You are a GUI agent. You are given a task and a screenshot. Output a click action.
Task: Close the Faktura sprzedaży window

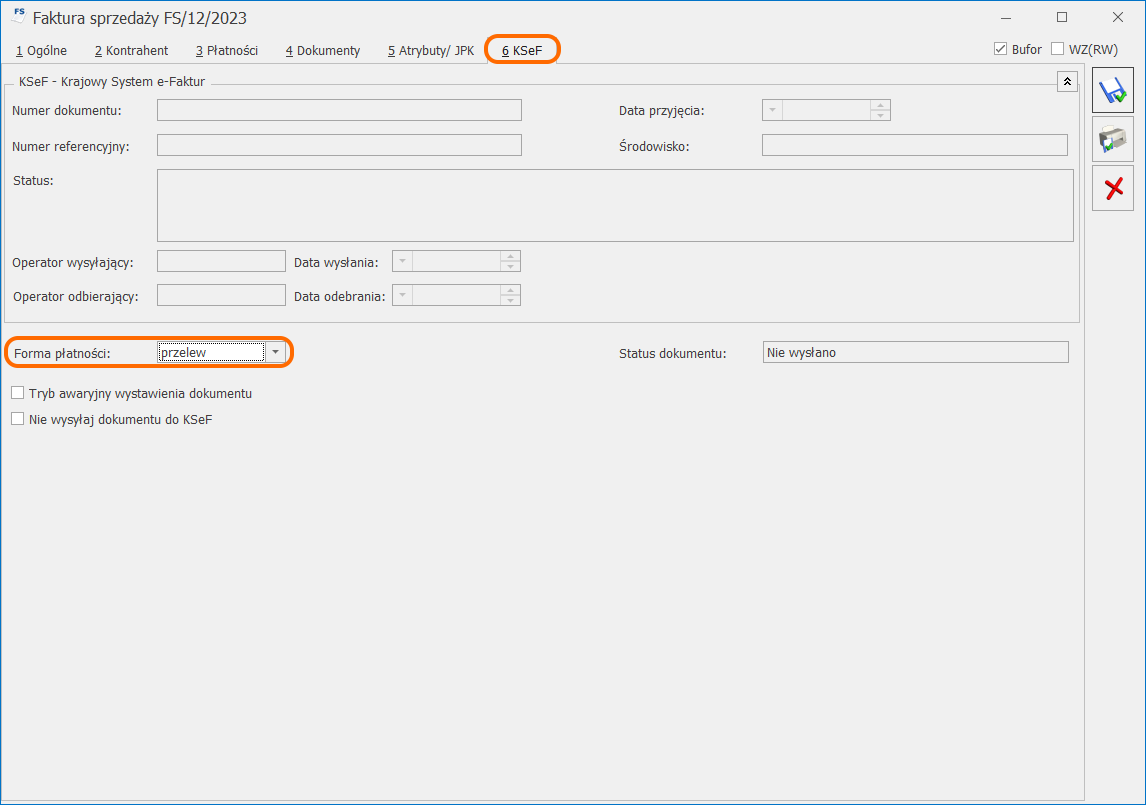click(1117, 18)
